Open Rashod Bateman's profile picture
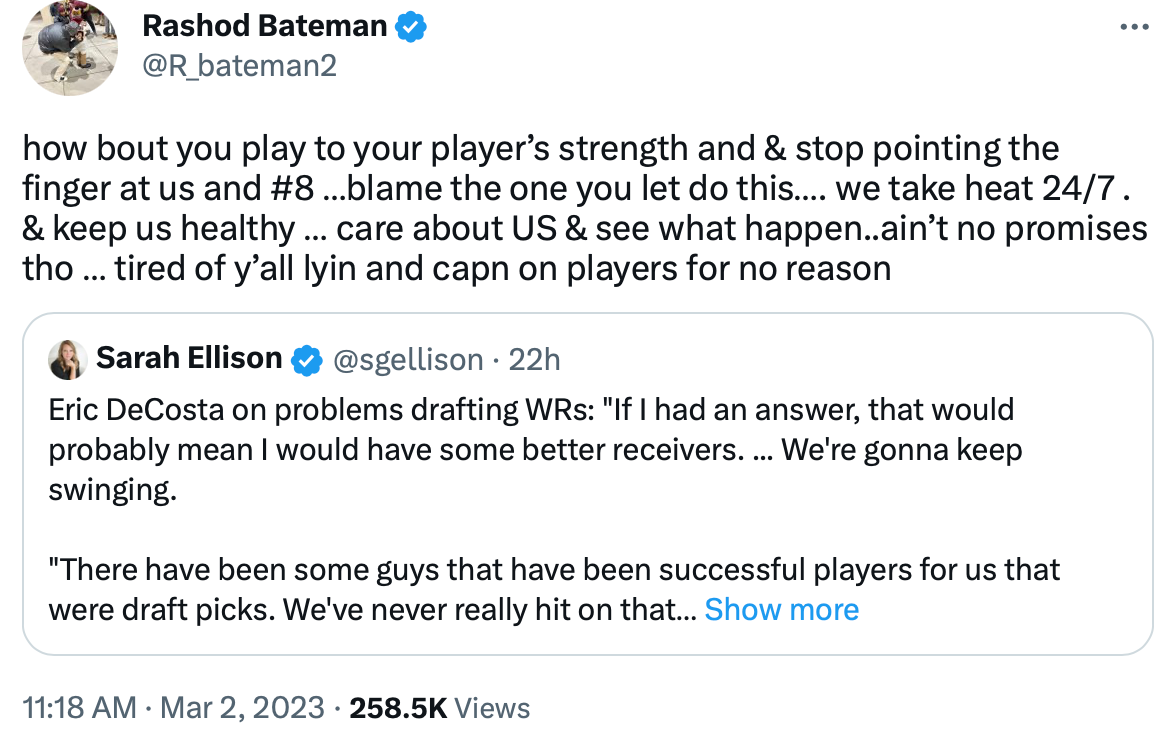The image size is (1176, 750). (x=70, y=47)
